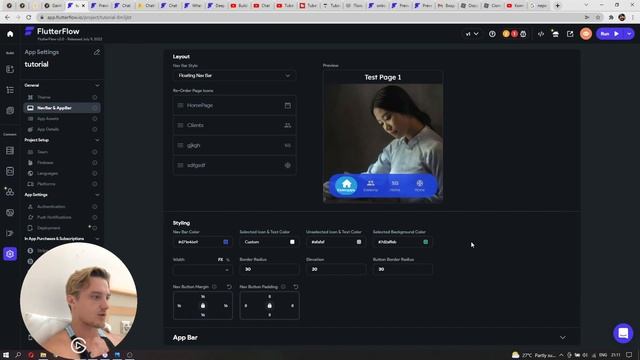Open the API Calls icon in left rail
The height and width of the screenshot is (360, 640).
pos(10,171)
